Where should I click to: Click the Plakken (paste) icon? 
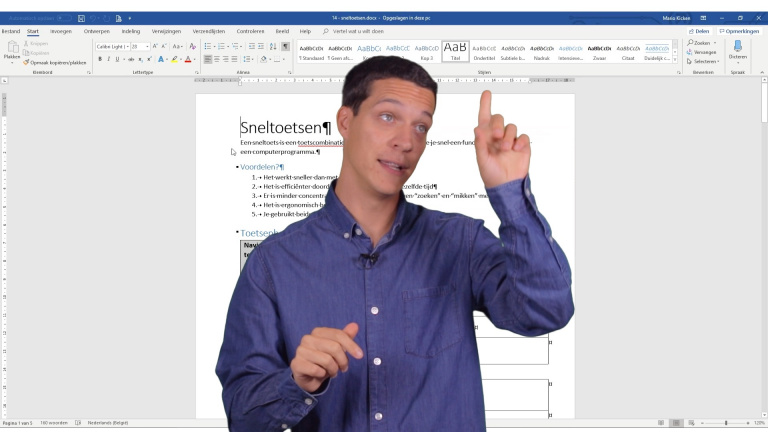(12, 49)
